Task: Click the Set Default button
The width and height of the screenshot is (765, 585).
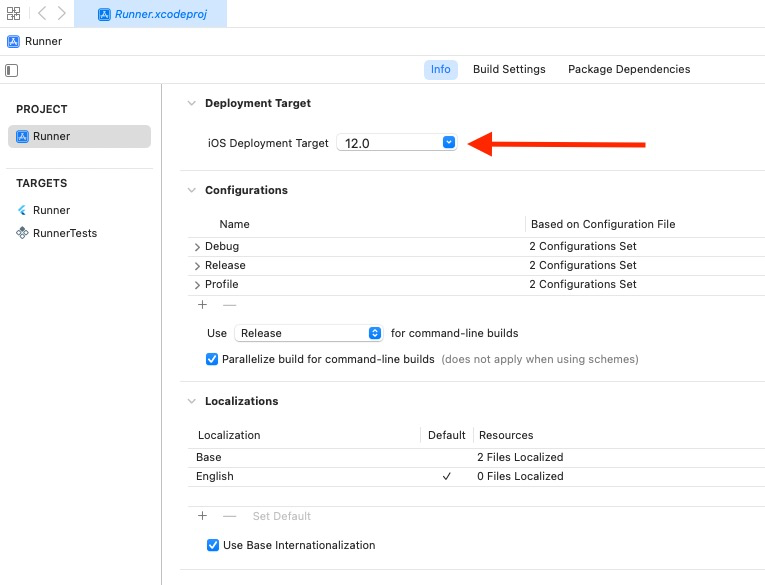Action: pos(282,516)
